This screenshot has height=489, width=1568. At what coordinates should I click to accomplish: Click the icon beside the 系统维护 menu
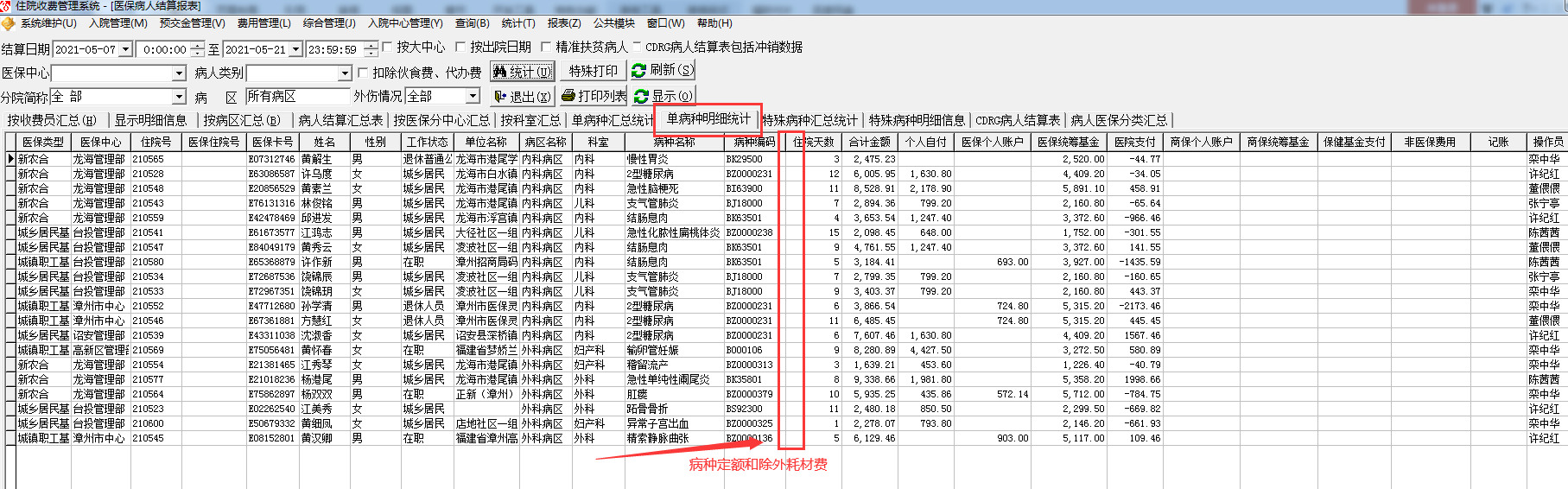point(9,23)
